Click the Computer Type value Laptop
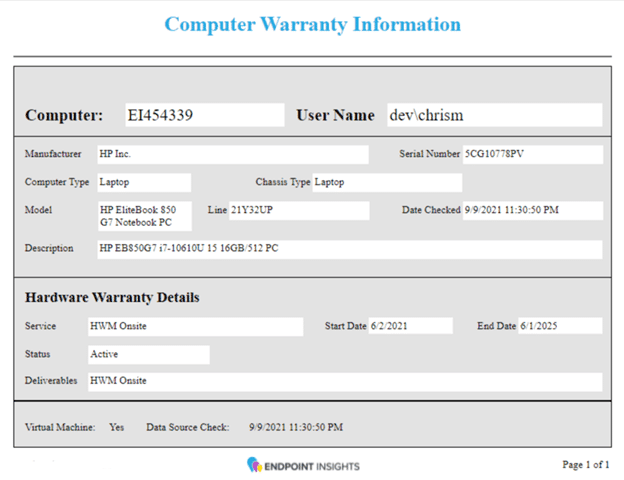624x480 pixels. click(x=144, y=182)
